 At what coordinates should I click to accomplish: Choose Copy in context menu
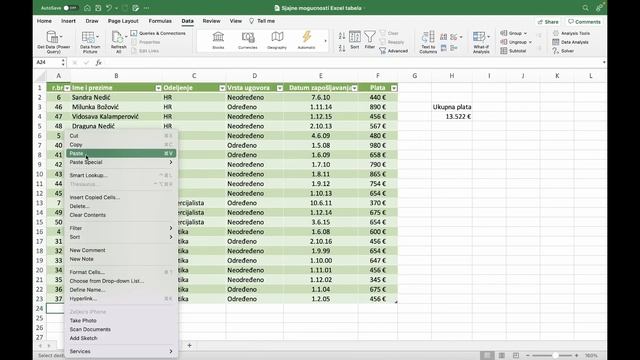[121, 144]
